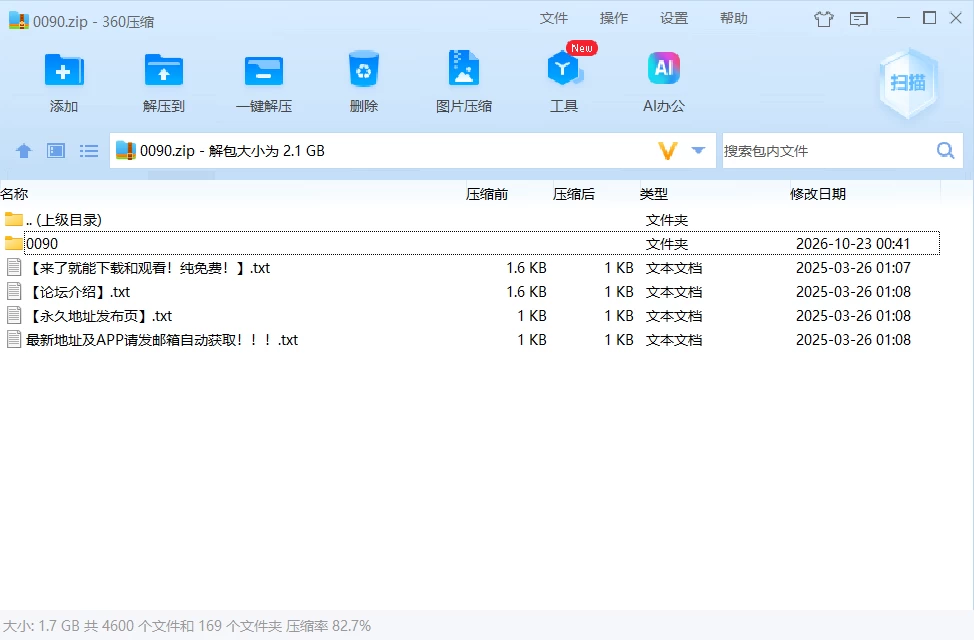Click the search magnifier icon
This screenshot has width=974, height=640.
[945, 150]
